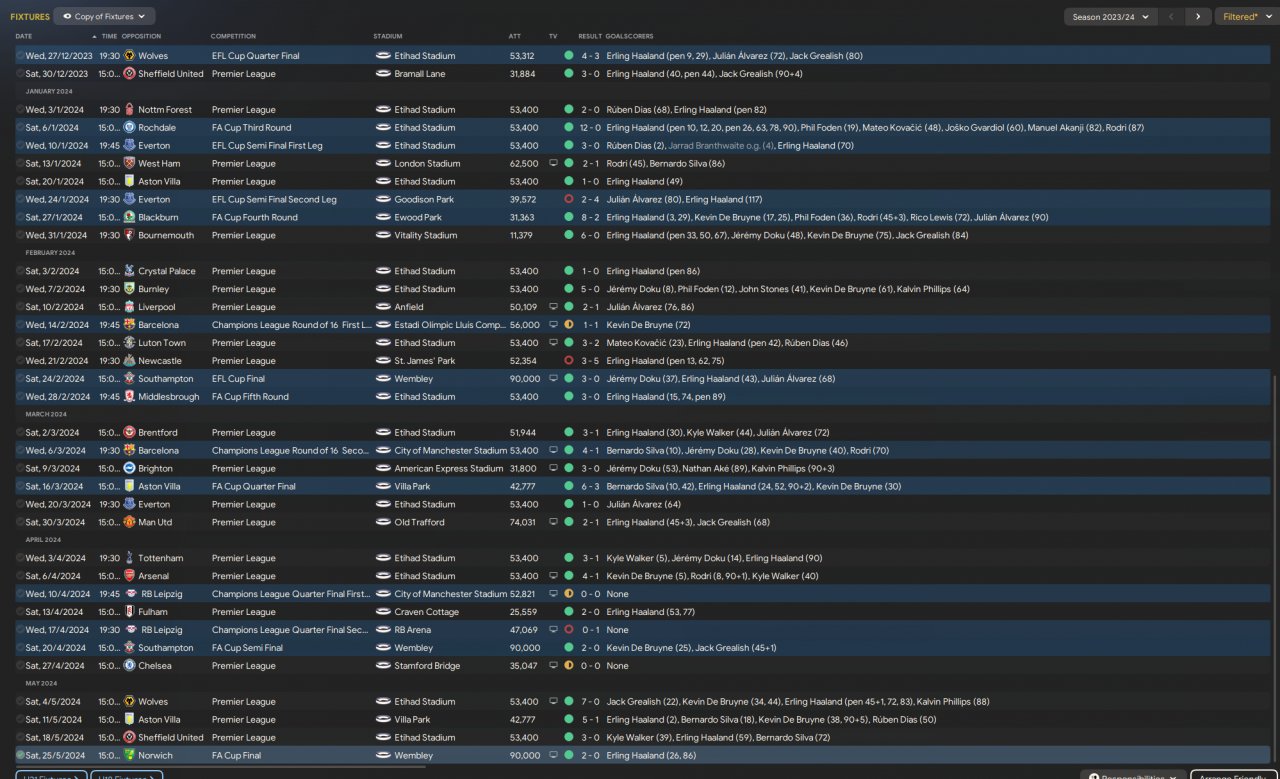Click the Bournemouth club badge
This screenshot has height=779, width=1280.
(x=129, y=236)
